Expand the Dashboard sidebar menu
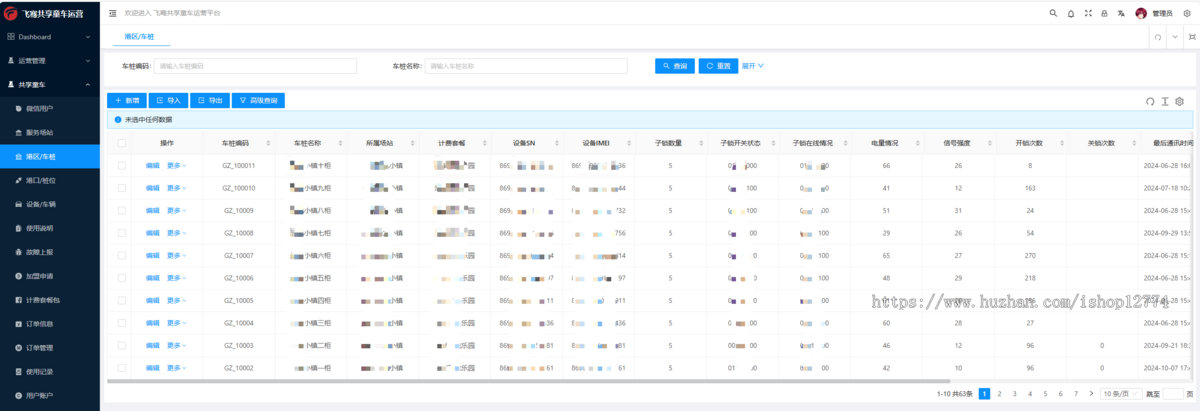The width and height of the screenshot is (1200, 411). (x=50, y=36)
